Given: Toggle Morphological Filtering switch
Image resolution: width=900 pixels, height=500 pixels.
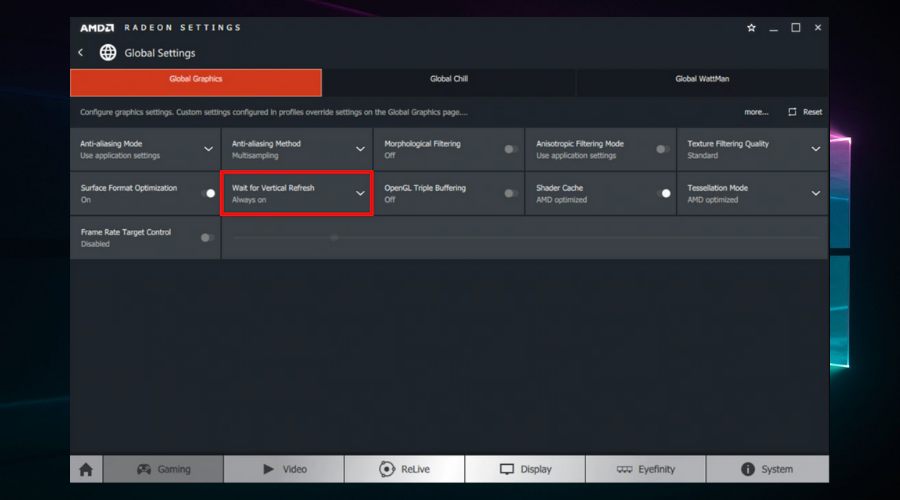Looking at the screenshot, I should 510,149.
